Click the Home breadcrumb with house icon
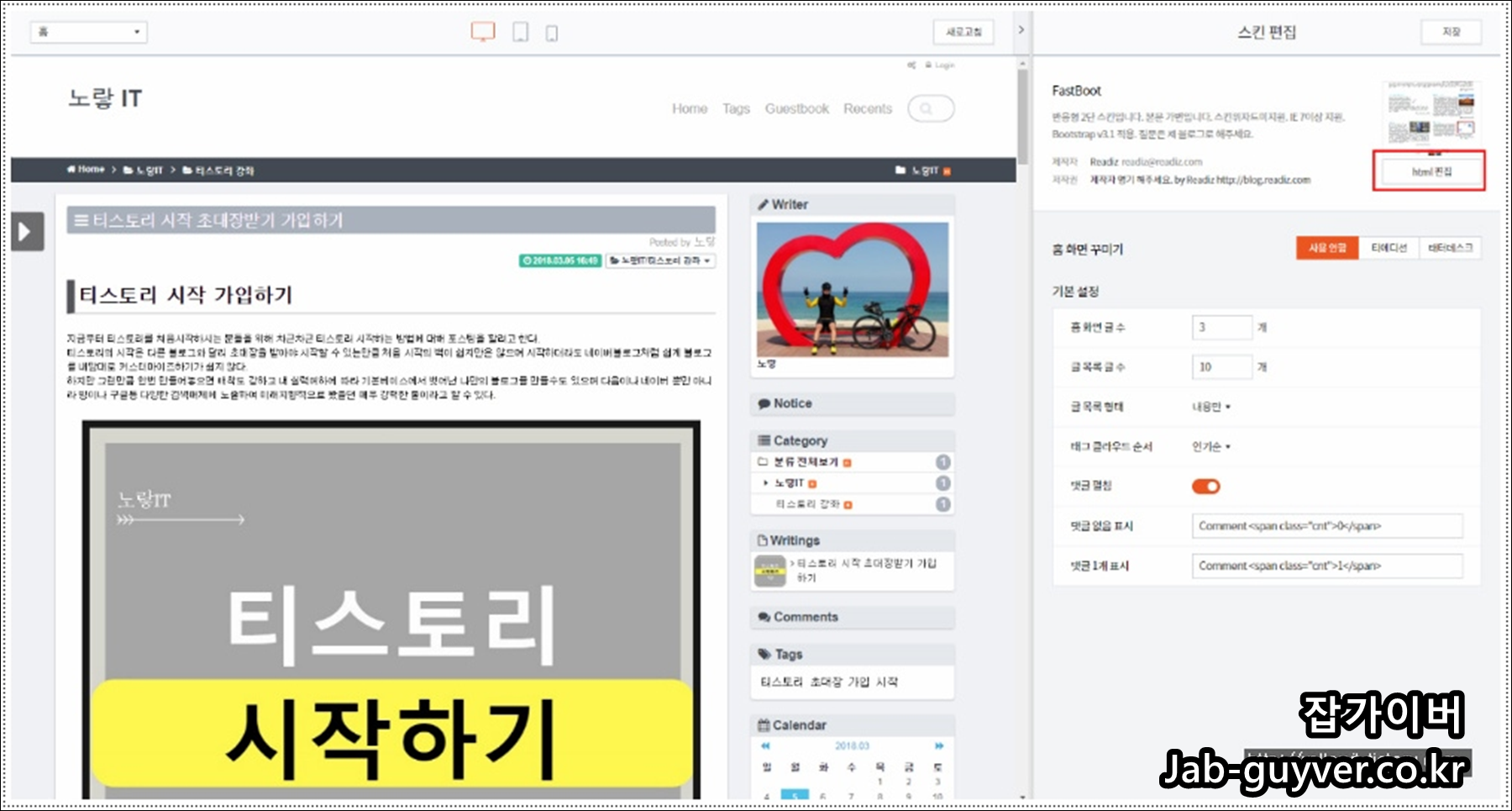 coord(86,170)
